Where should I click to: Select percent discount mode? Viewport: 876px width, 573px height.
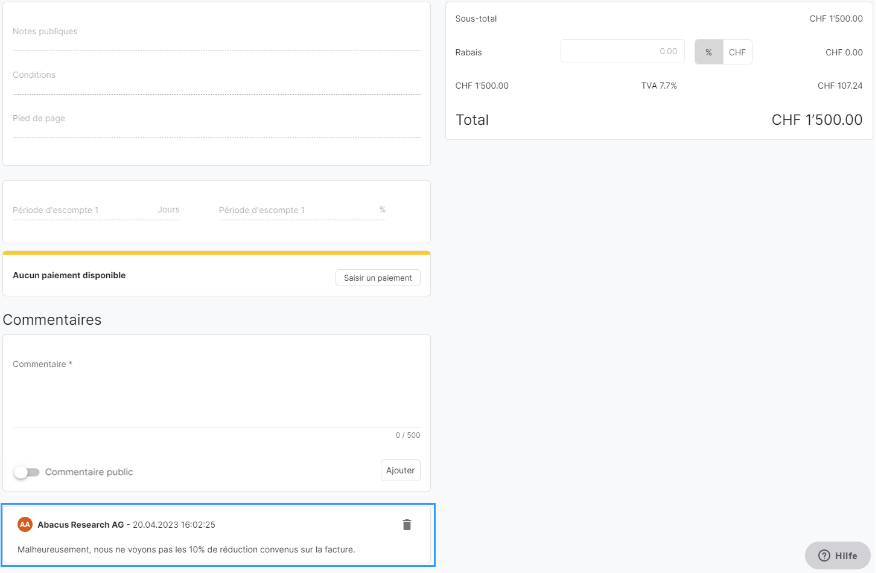click(x=709, y=52)
